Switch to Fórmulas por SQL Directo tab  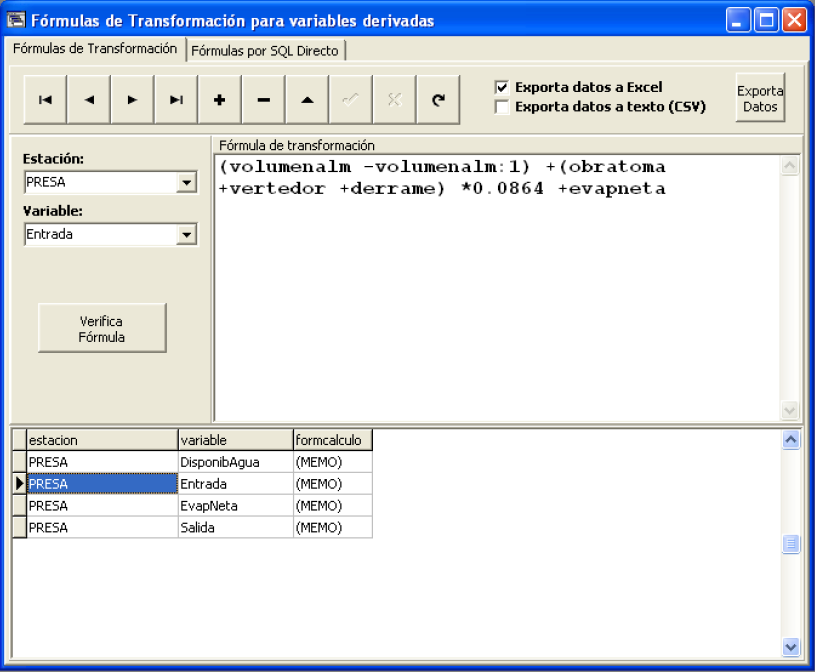click(x=265, y=50)
